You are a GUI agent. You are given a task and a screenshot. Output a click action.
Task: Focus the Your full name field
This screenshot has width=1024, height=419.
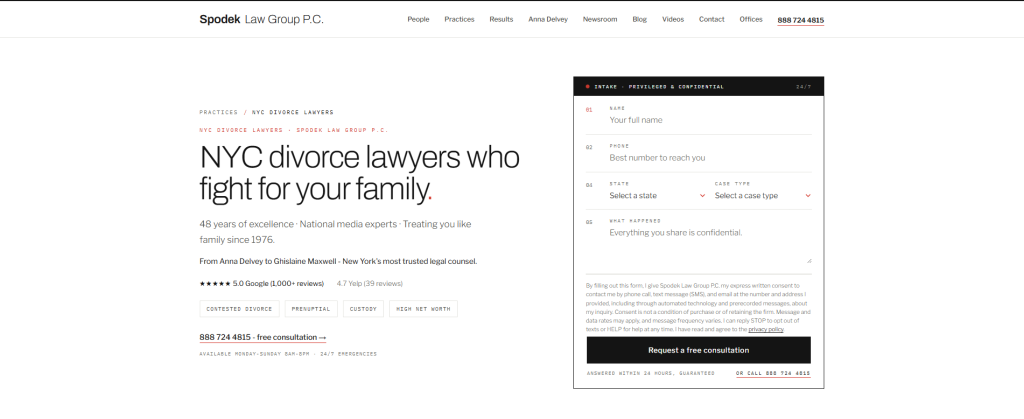[x=710, y=120]
